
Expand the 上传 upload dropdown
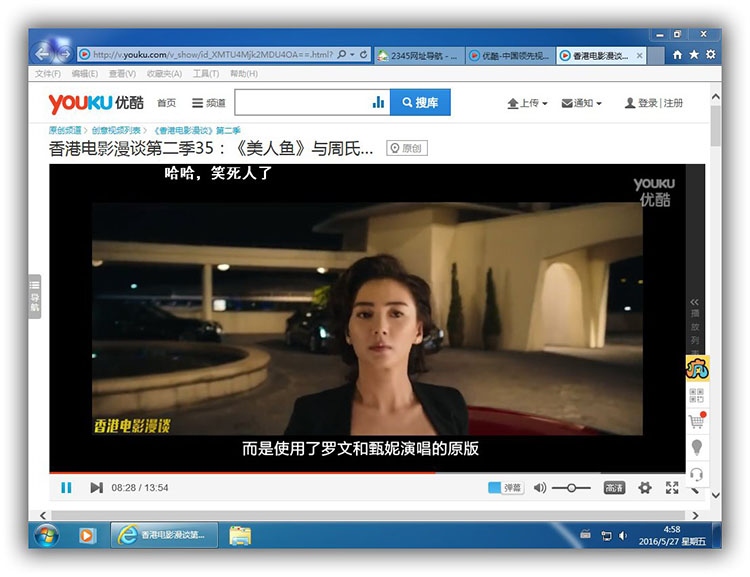527,103
